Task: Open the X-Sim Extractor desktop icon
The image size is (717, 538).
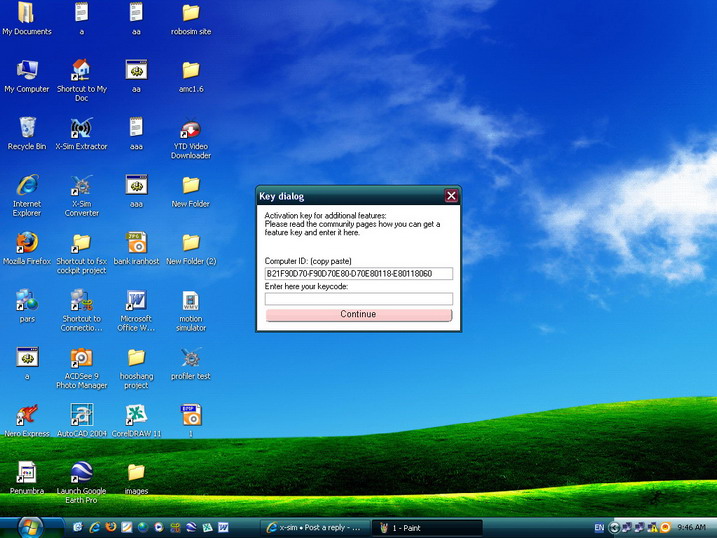Action: tap(81, 129)
